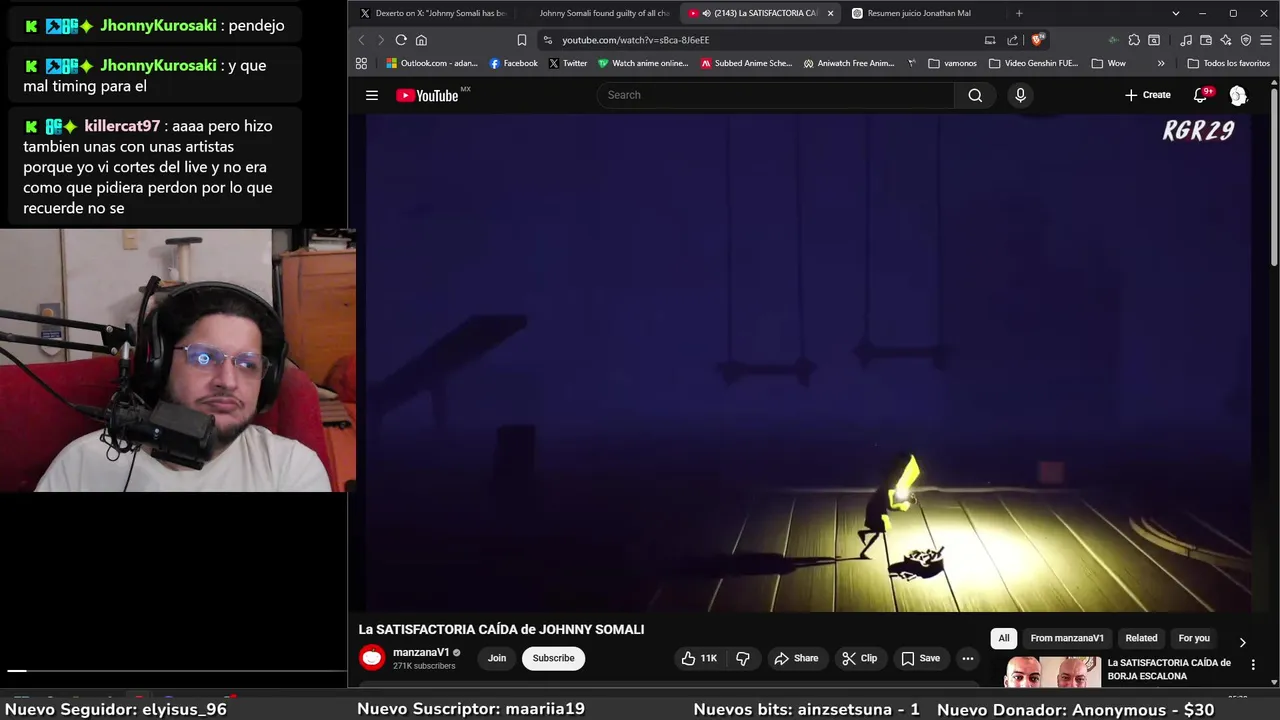Viewport: 1280px width, 720px height.
Task: Open new browser tab with plus
Action: (1019, 13)
